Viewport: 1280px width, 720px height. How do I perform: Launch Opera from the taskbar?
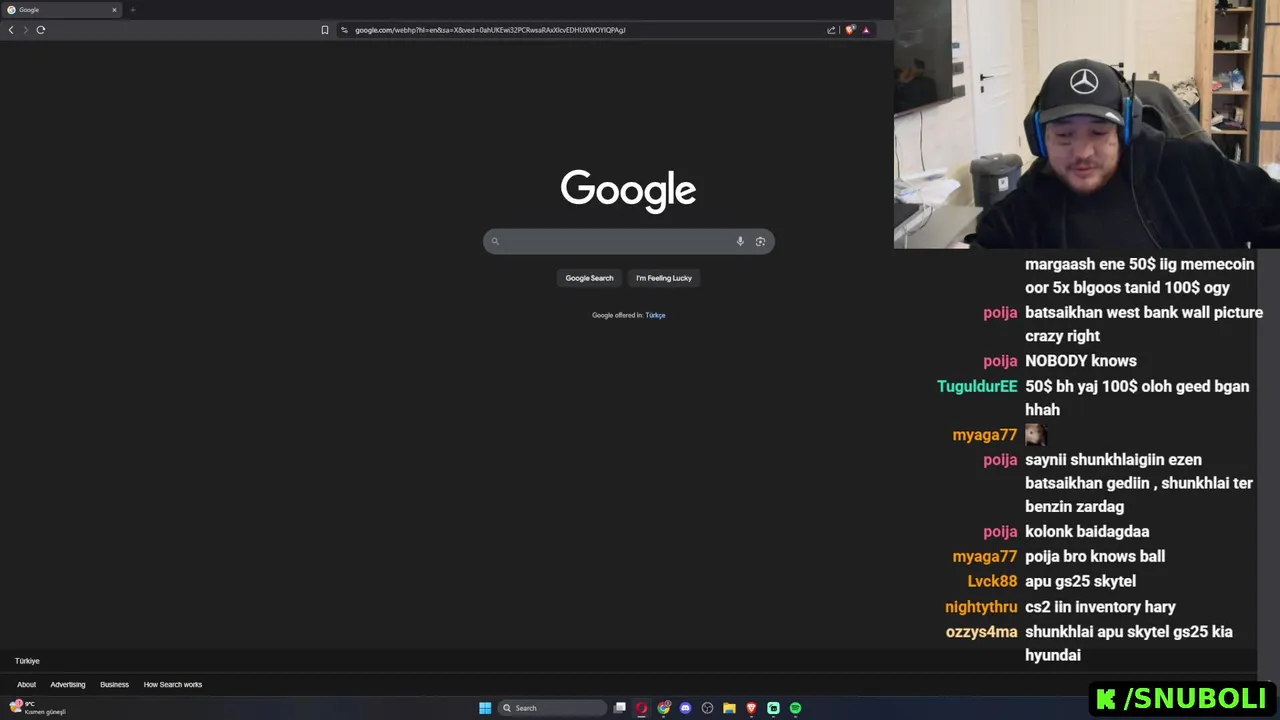[x=642, y=708]
